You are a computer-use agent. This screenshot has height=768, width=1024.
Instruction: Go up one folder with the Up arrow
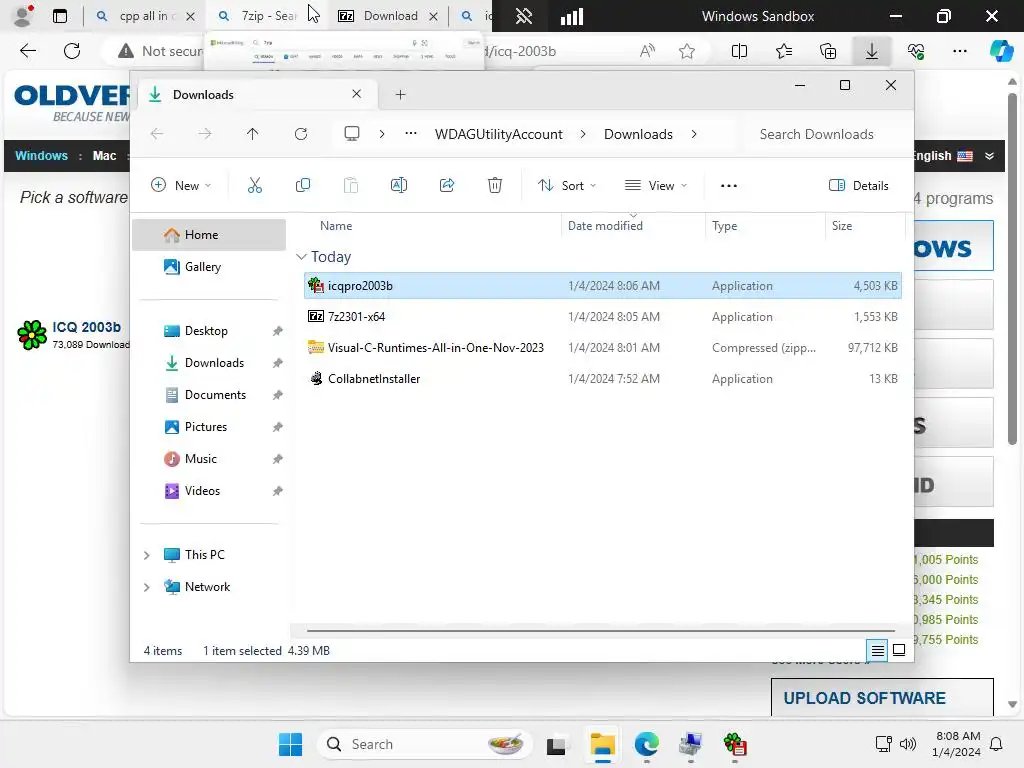pyautogui.click(x=253, y=134)
